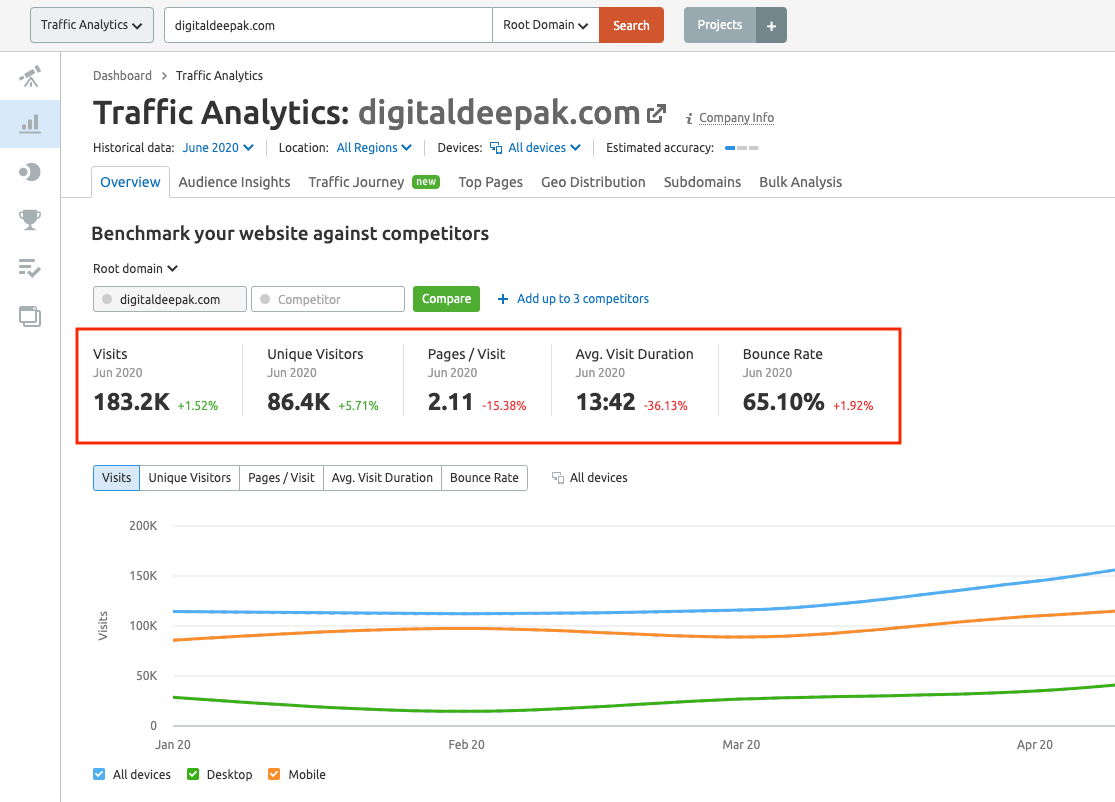Click the info icon next to Company Info

687,118
